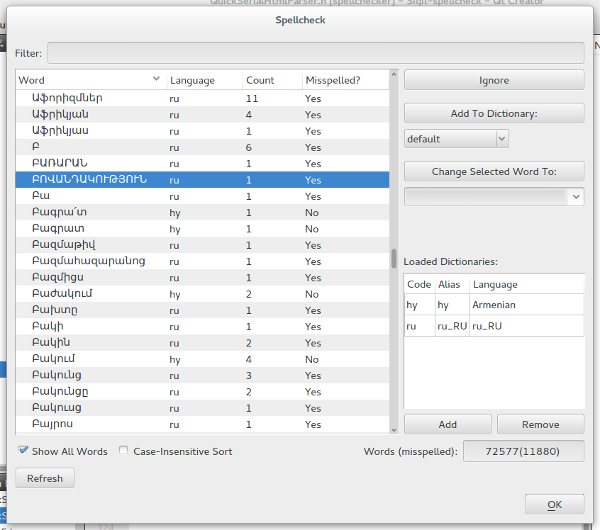The width and height of the screenshot is (600, 530).
Task: Click Change Selected Word To button
Action: 494,171
